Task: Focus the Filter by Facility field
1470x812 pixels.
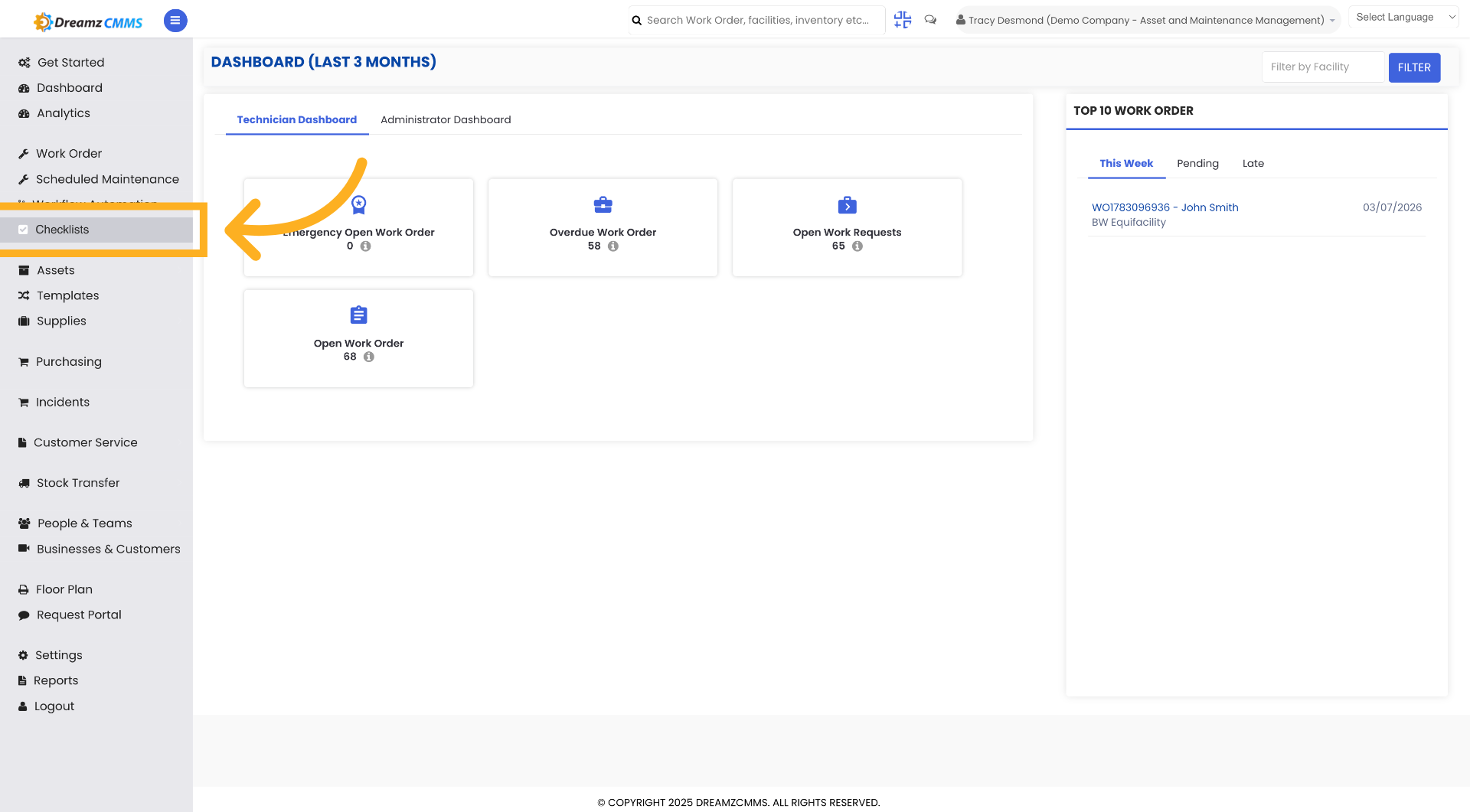Action: 1324,67
